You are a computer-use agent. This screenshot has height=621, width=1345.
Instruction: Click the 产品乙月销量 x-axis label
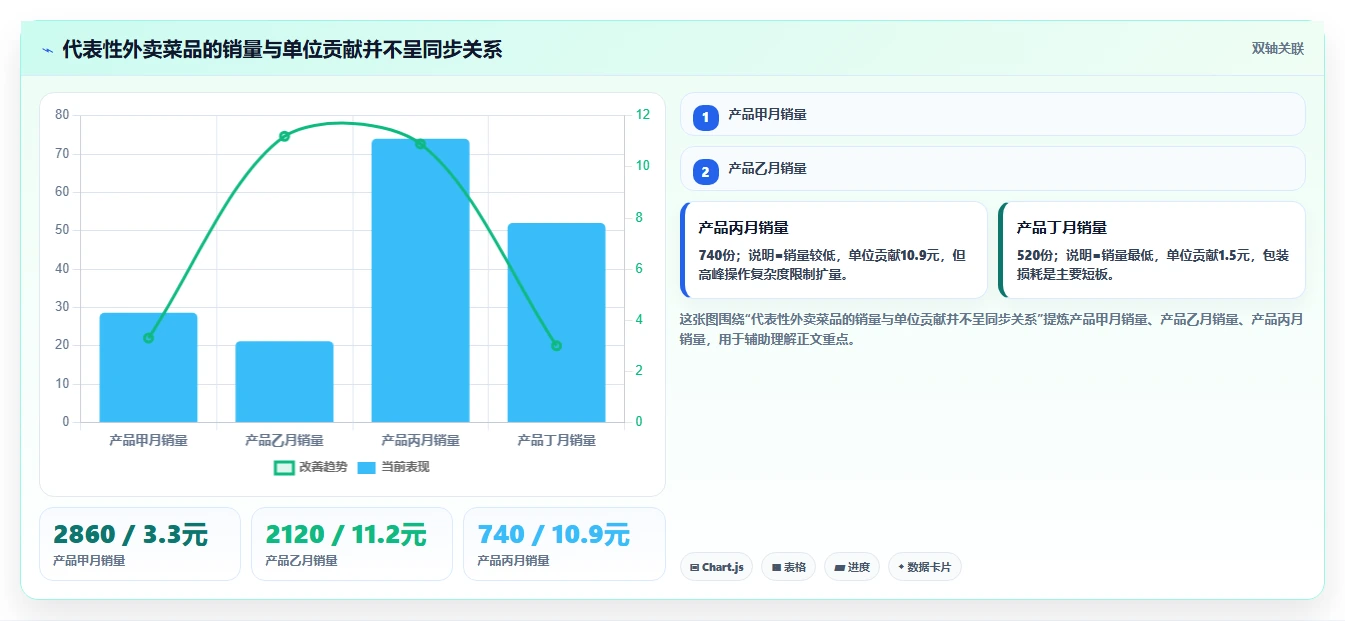coord(284,440)
